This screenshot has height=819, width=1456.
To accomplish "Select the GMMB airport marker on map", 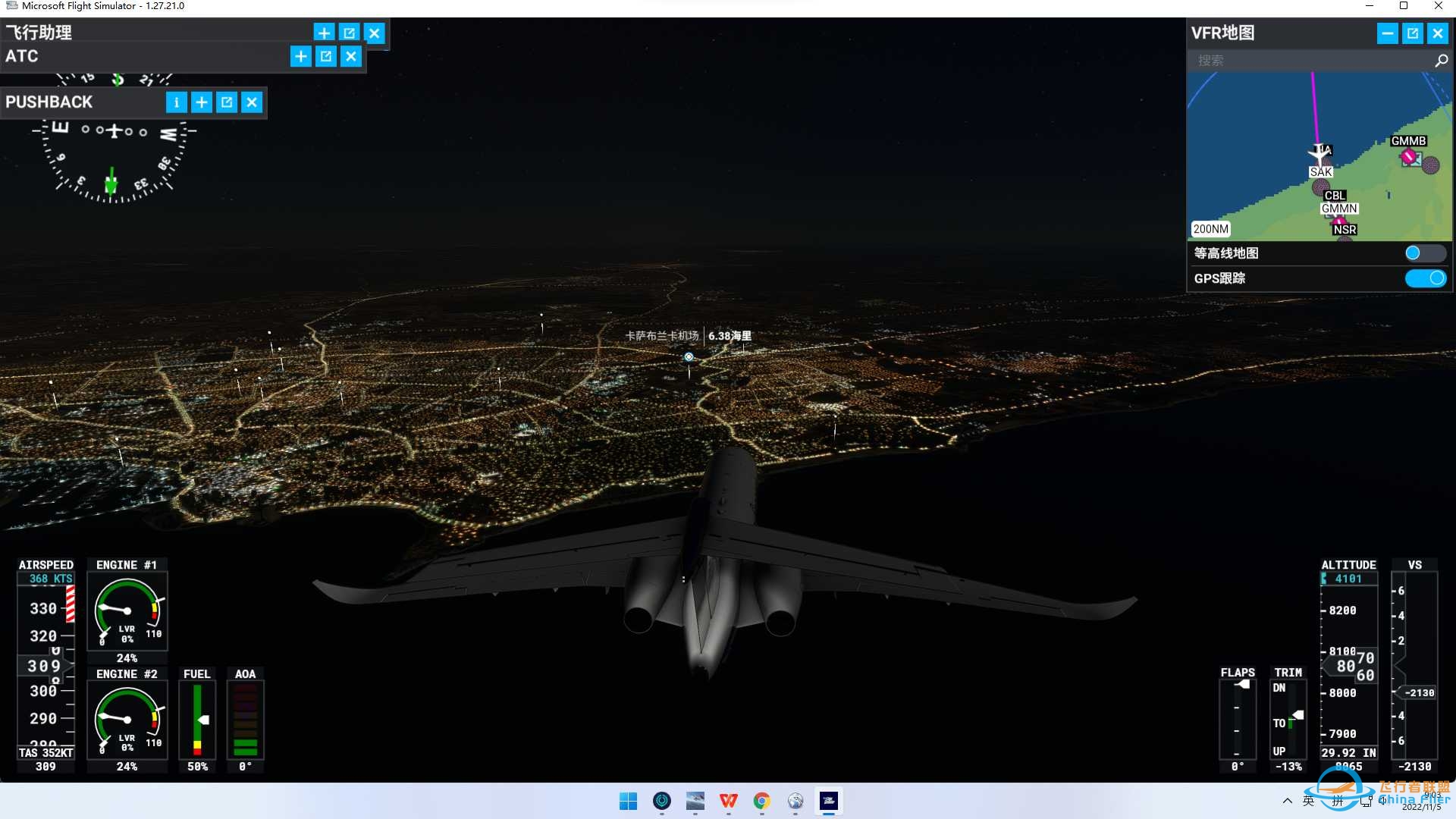I will click(x=1410, y=157).
